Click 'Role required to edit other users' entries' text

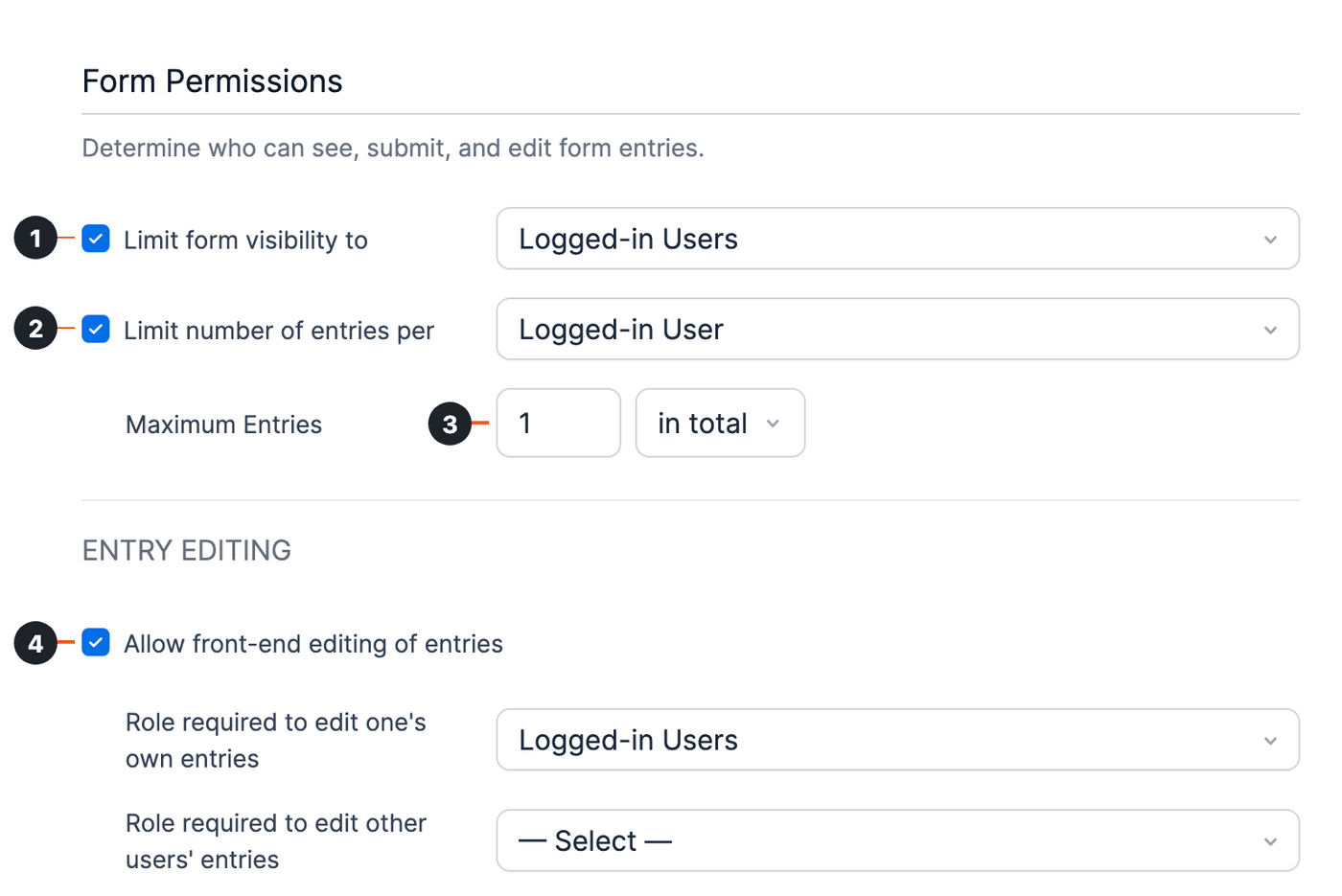click(x=276, y=841)
